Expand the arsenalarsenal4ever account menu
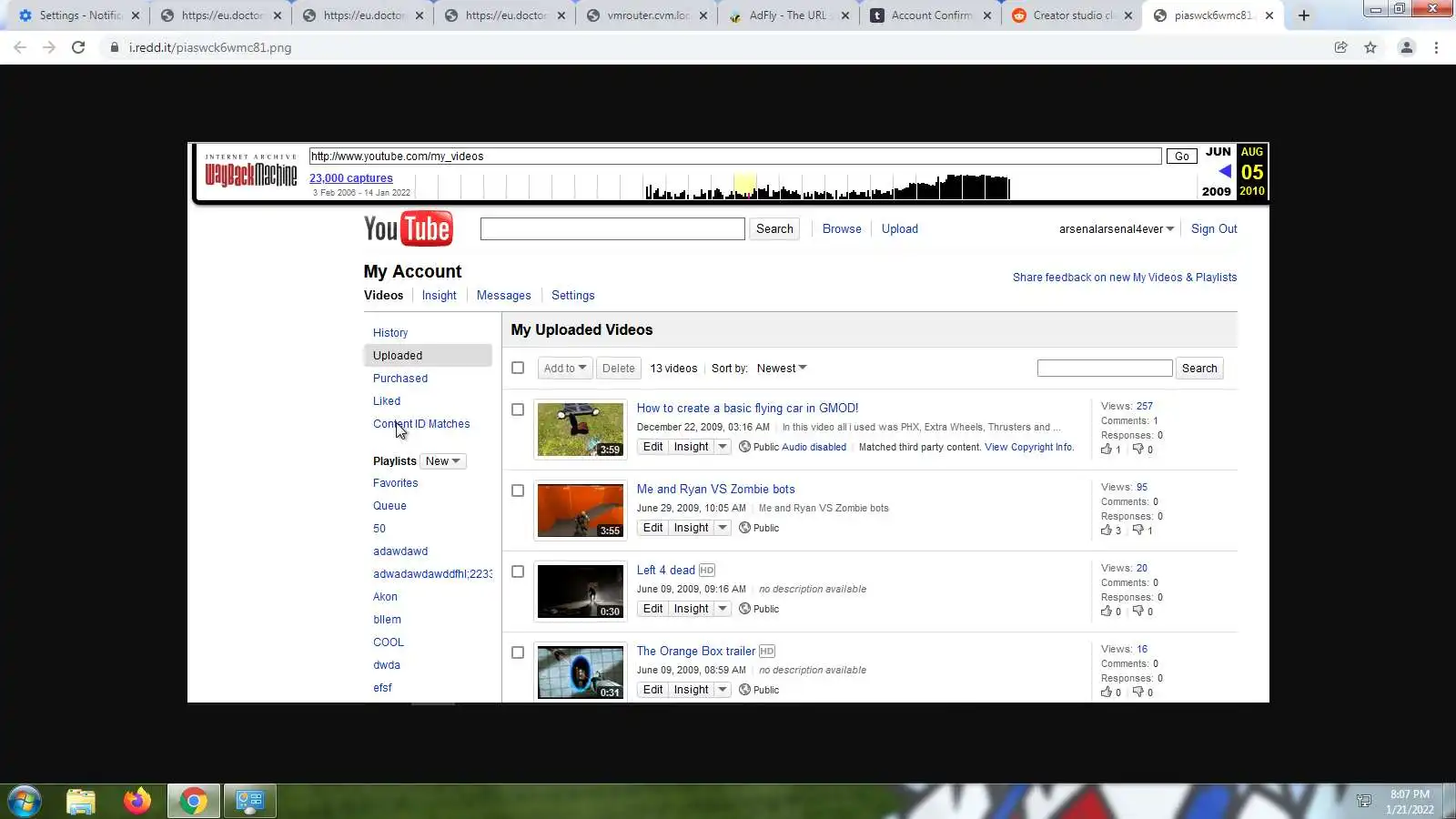The width and height of the screenshot is (1456, 819). click(x=1117, y=229)
